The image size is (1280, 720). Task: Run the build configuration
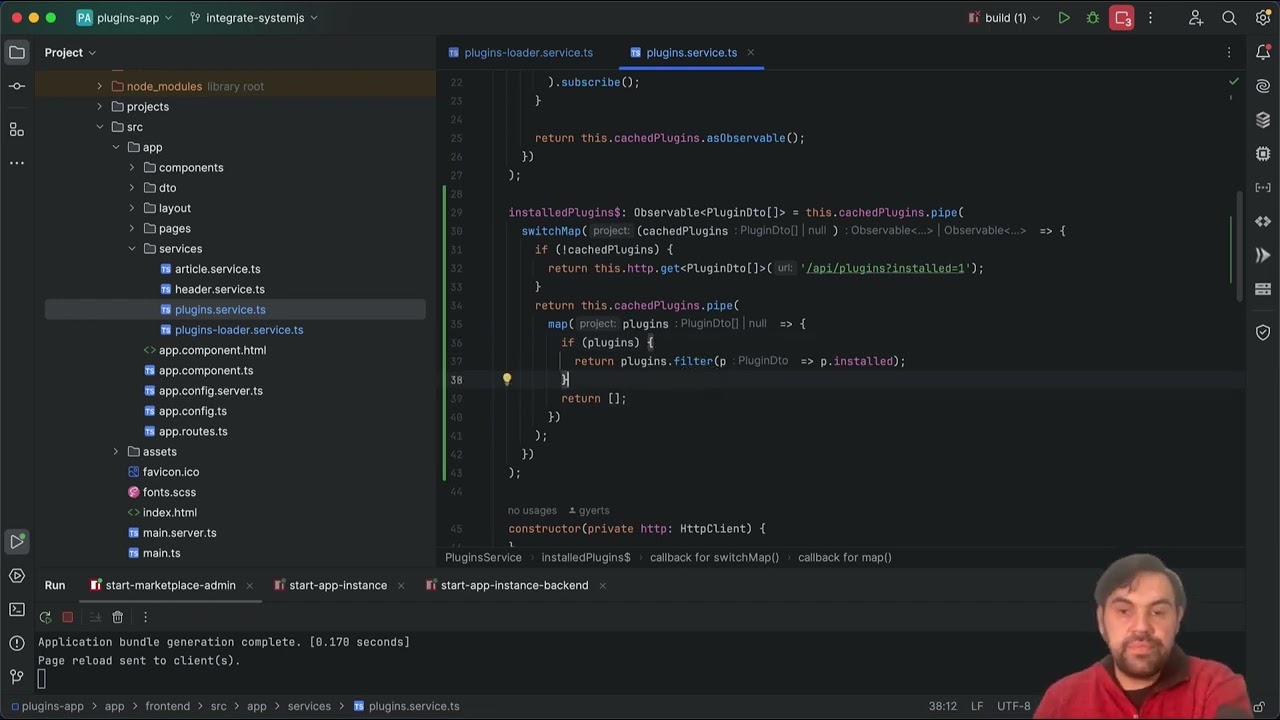click(1064, 18)
